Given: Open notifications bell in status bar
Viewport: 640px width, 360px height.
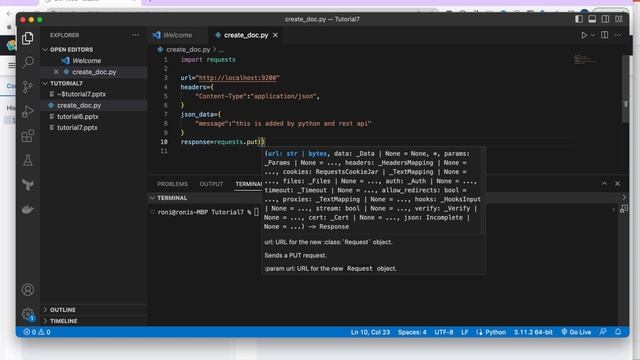Looking at the screenshot, I should (618, 332).
